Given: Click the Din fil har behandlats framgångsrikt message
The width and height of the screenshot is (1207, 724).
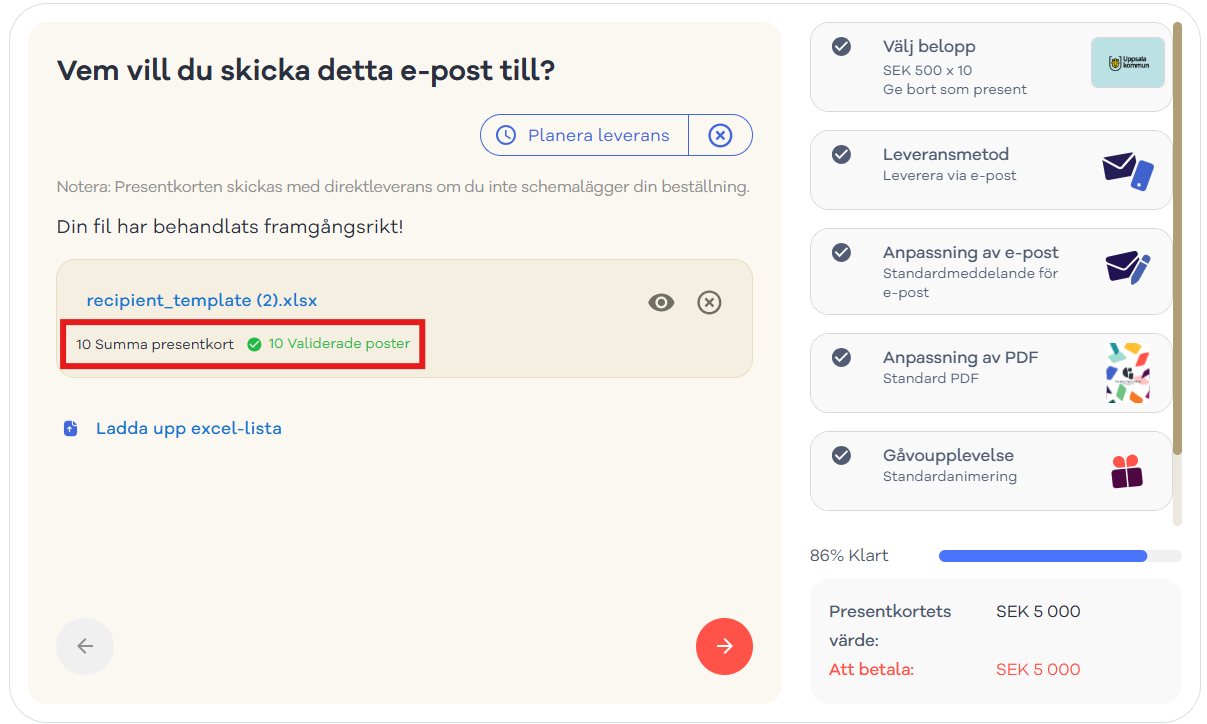Looking at the screenshot, I should click(x=230, y=227).
